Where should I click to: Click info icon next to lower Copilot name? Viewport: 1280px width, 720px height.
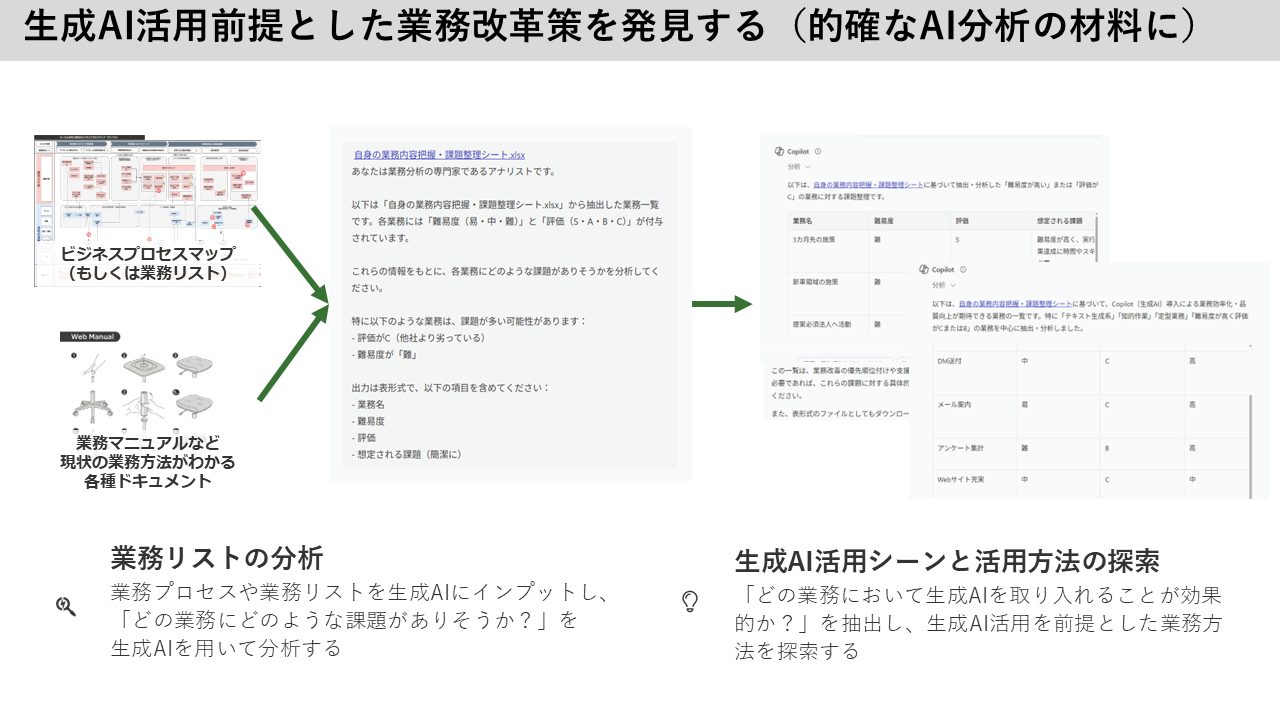pos(963,269)
